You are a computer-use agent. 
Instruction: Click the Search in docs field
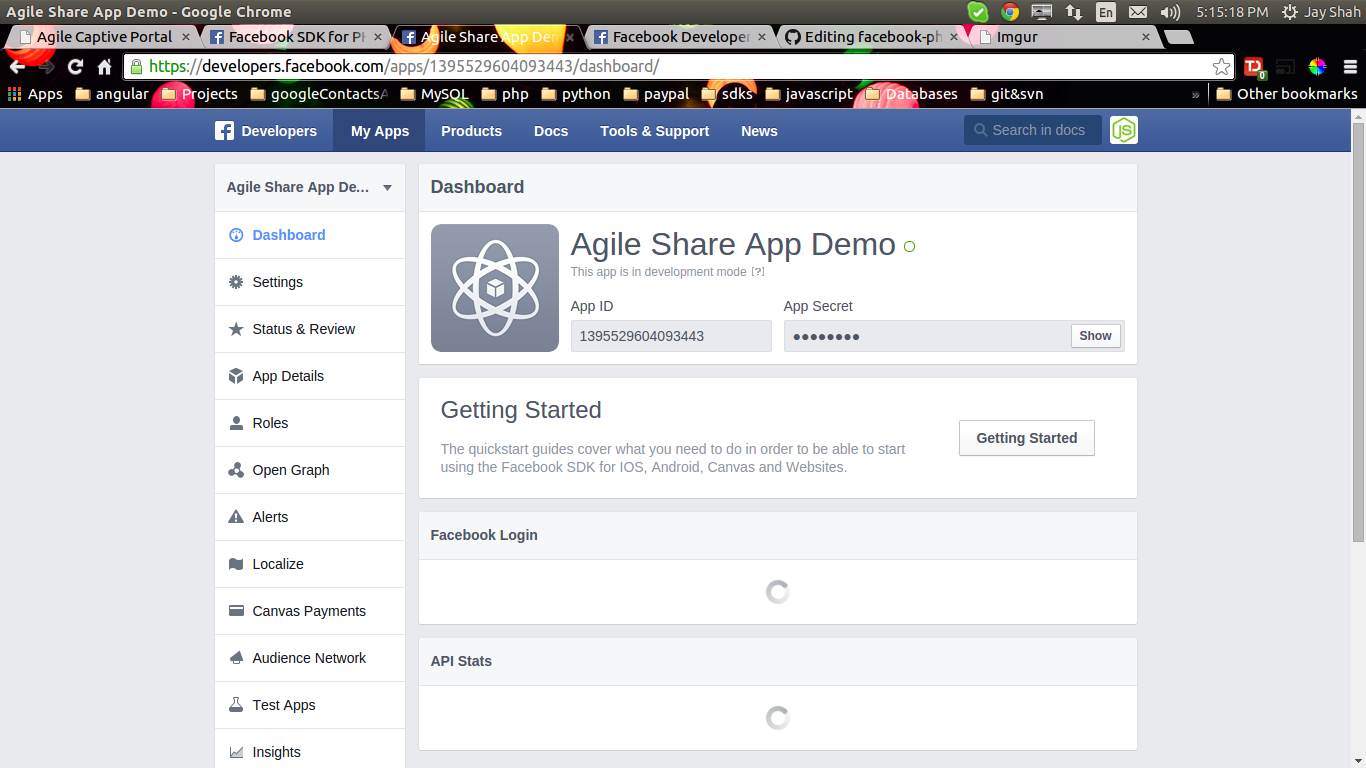click(1033, 130)
